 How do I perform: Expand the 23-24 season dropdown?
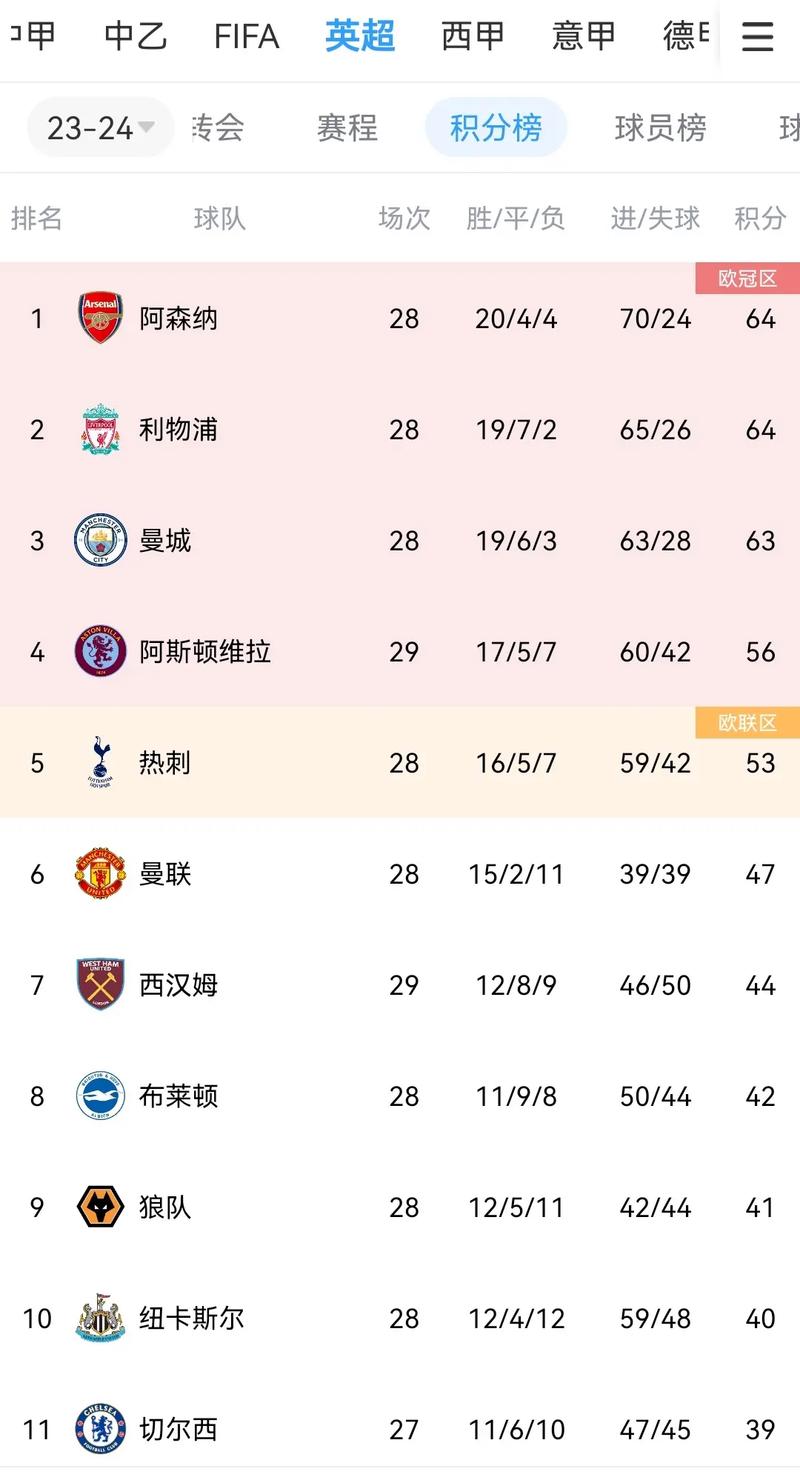point(100,128)
